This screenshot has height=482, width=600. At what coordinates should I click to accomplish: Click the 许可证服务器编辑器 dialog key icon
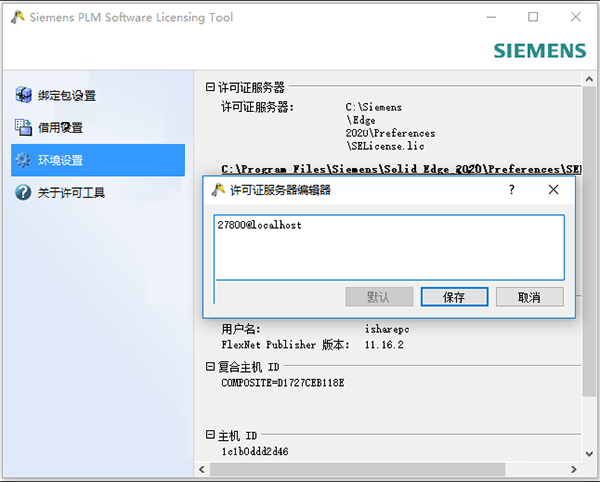218,190
